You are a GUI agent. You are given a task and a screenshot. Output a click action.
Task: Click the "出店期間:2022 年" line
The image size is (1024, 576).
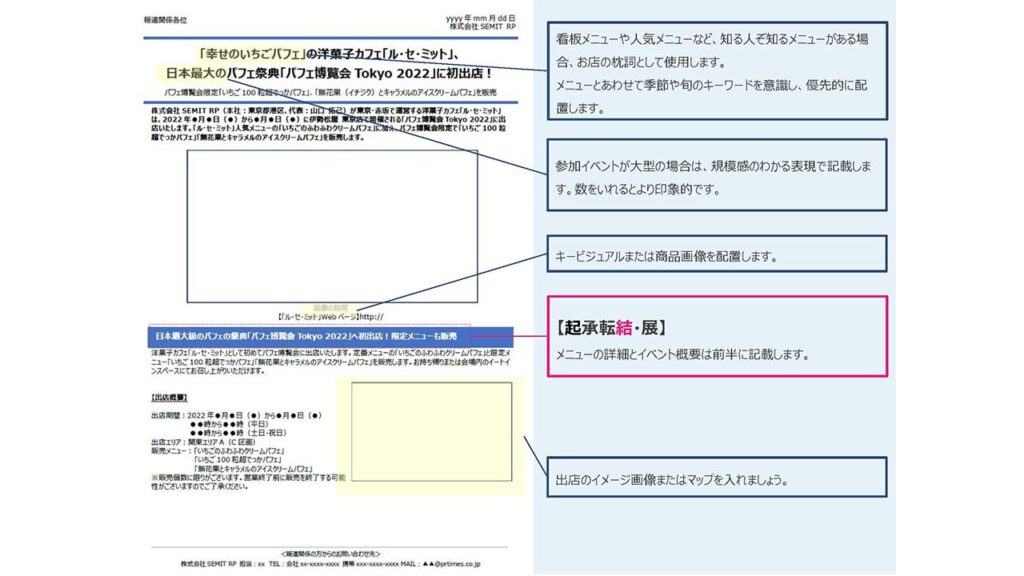pos(236,415)
